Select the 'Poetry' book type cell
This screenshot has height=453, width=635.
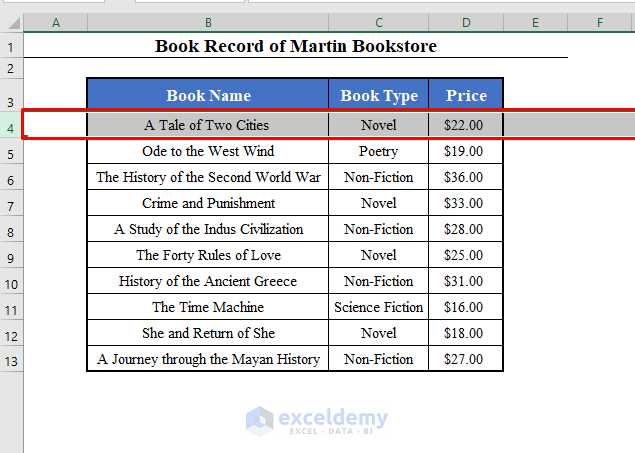pos(379,151)
